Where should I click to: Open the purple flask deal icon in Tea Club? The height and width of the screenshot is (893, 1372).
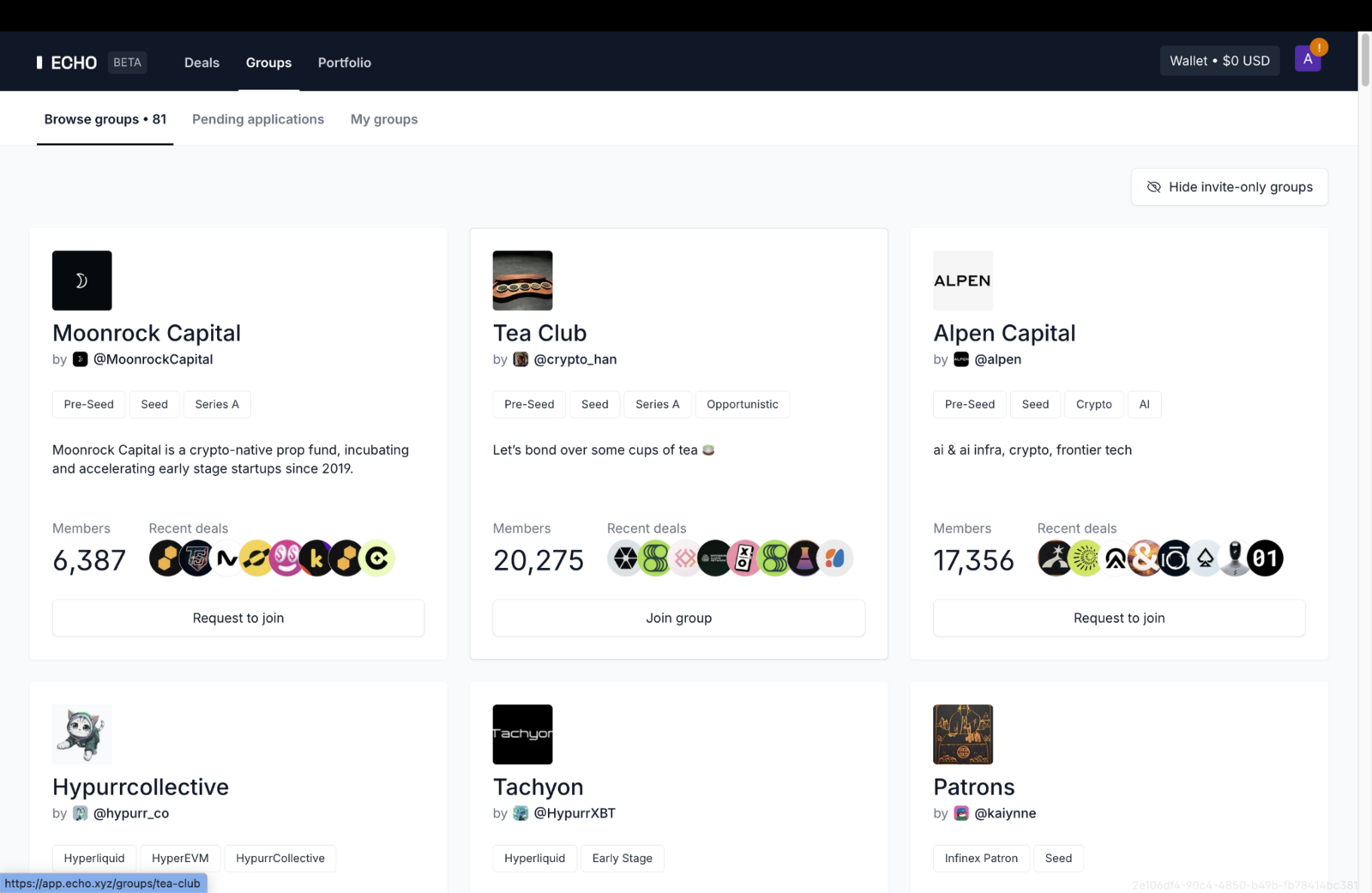[x=804, y=558]
